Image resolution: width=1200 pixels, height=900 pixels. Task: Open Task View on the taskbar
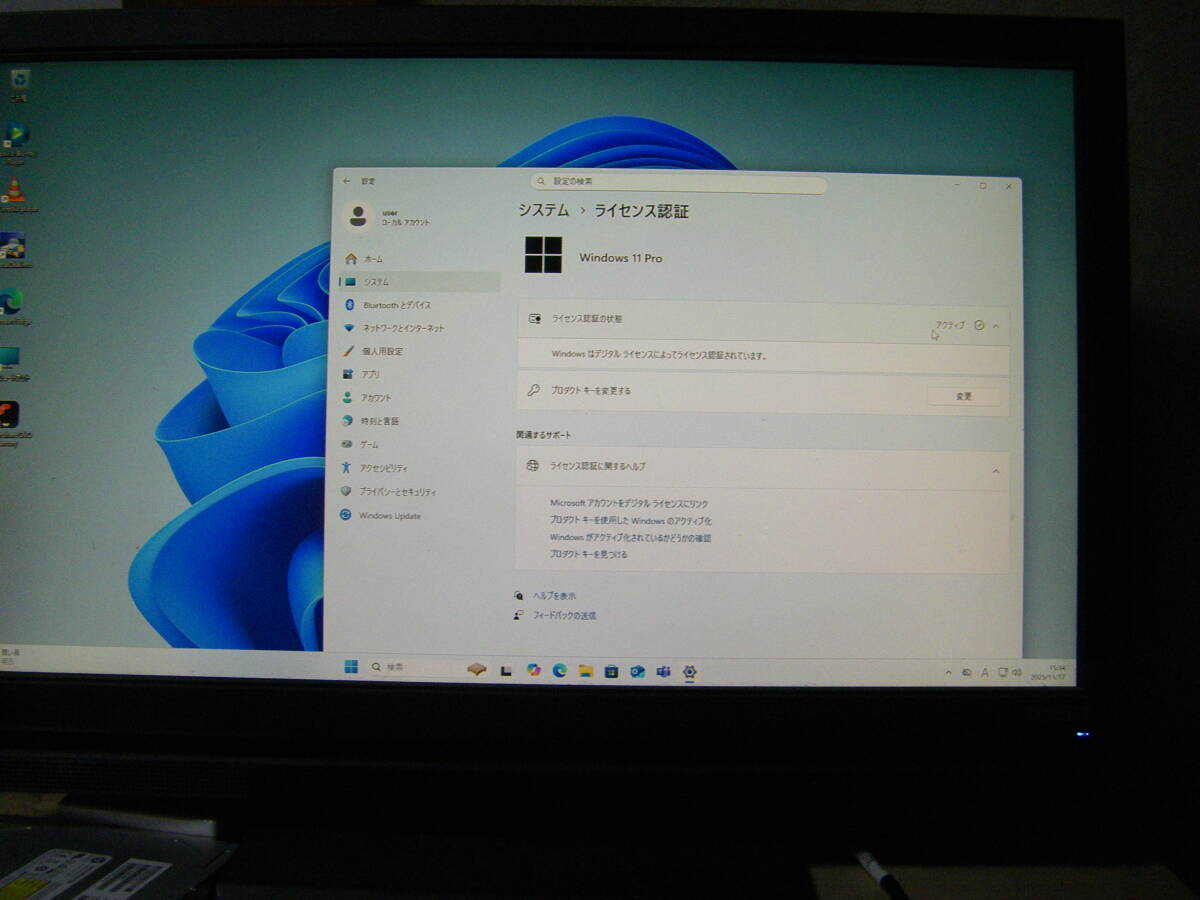[507, 671]
